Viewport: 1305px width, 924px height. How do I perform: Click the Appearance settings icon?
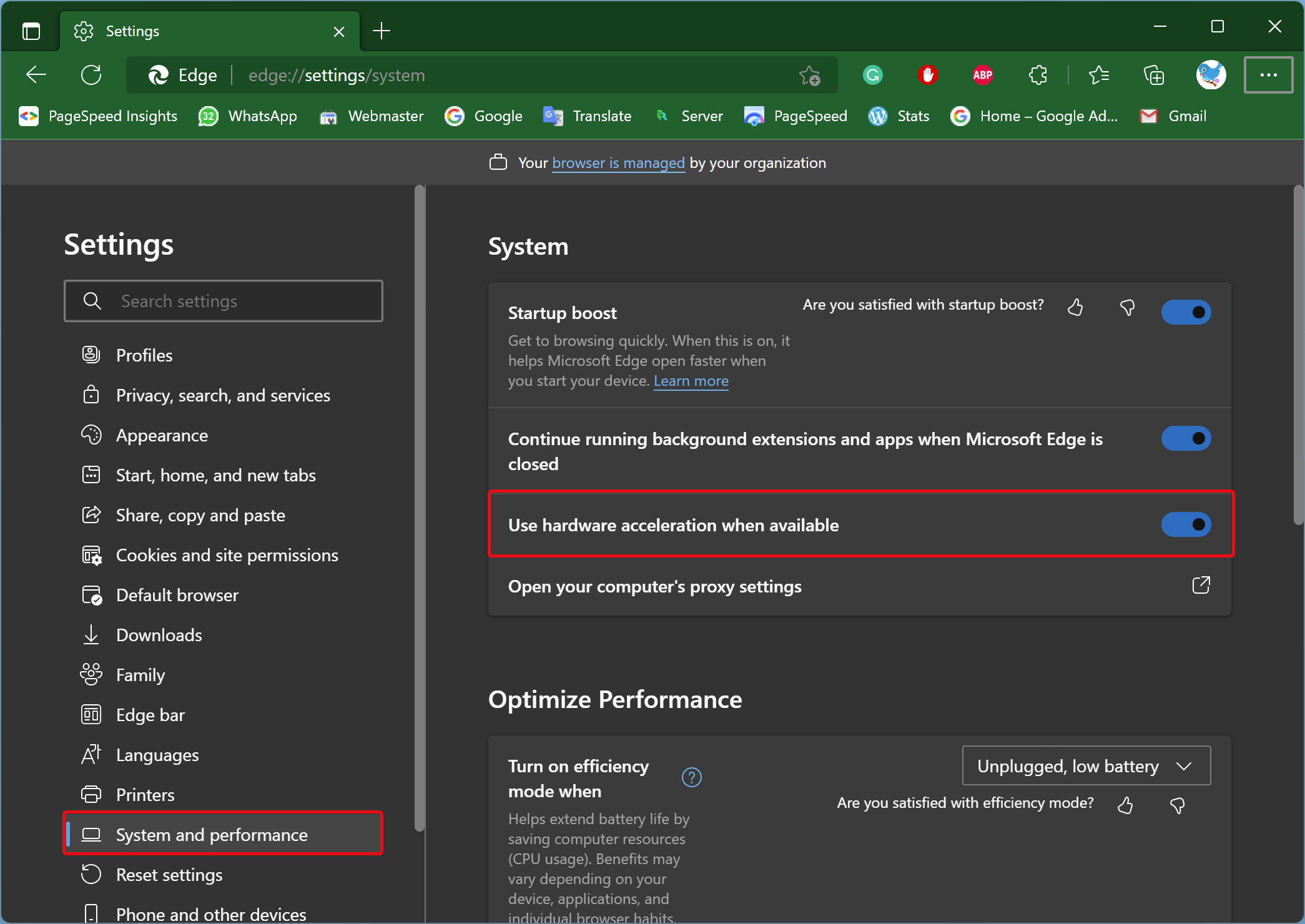pyautogui.click(x=91, y=434)
